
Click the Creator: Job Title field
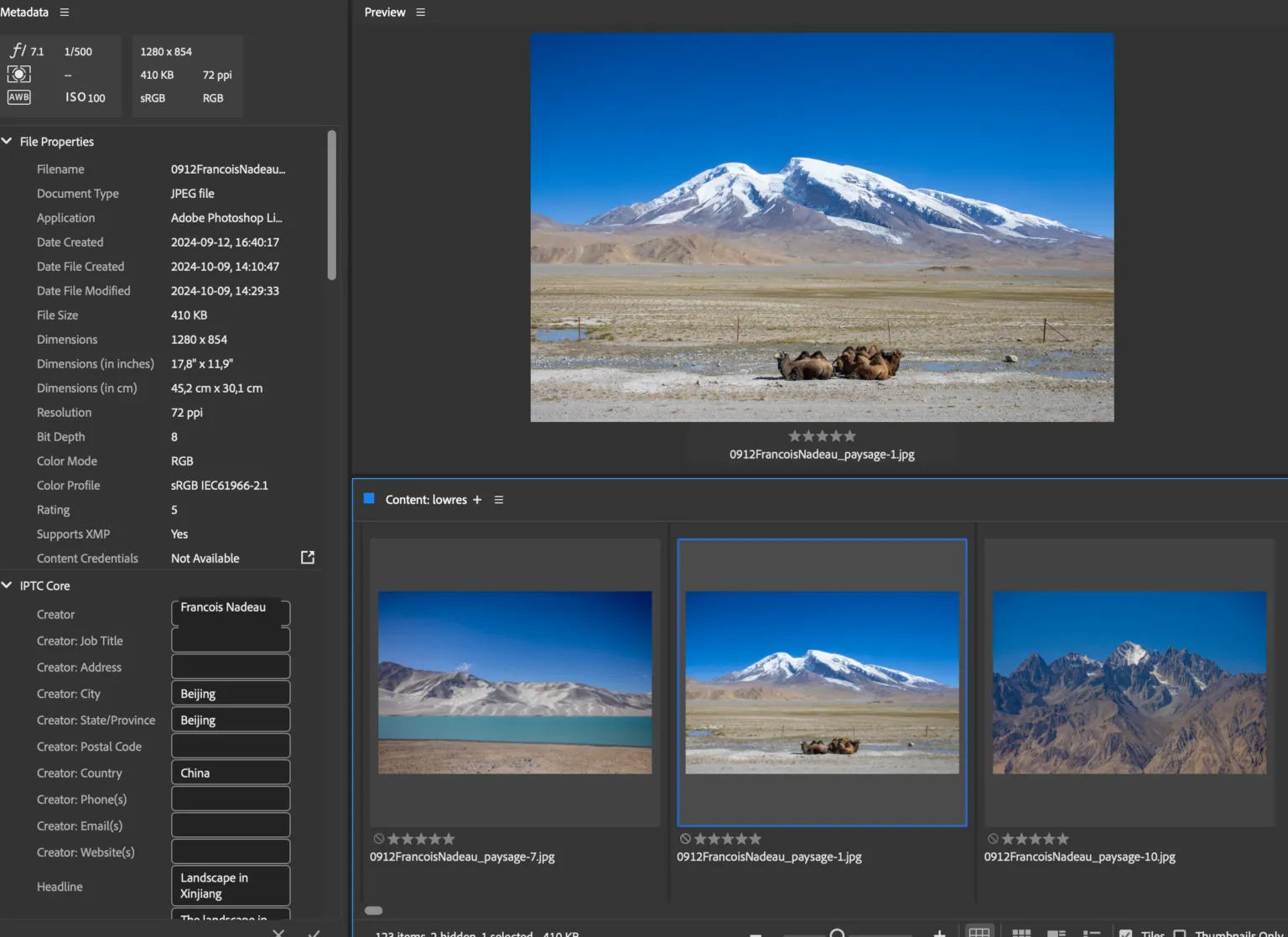(x=231, y=640)
